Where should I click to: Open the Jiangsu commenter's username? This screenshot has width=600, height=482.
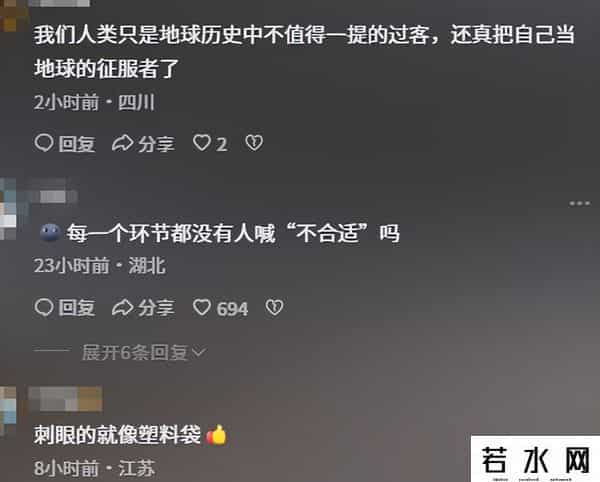point(65,399)
